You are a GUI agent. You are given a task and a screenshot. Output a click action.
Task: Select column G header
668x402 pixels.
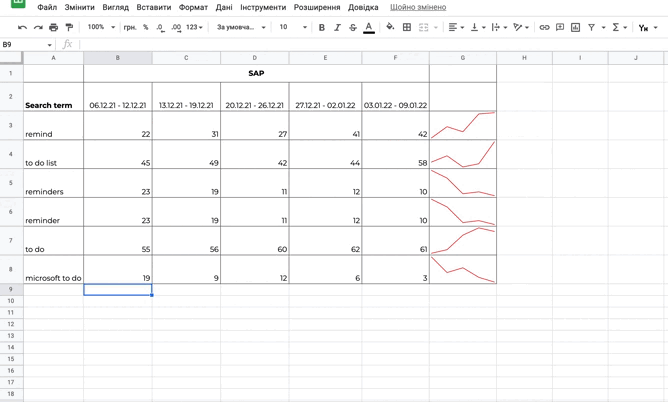click(463, 58)
